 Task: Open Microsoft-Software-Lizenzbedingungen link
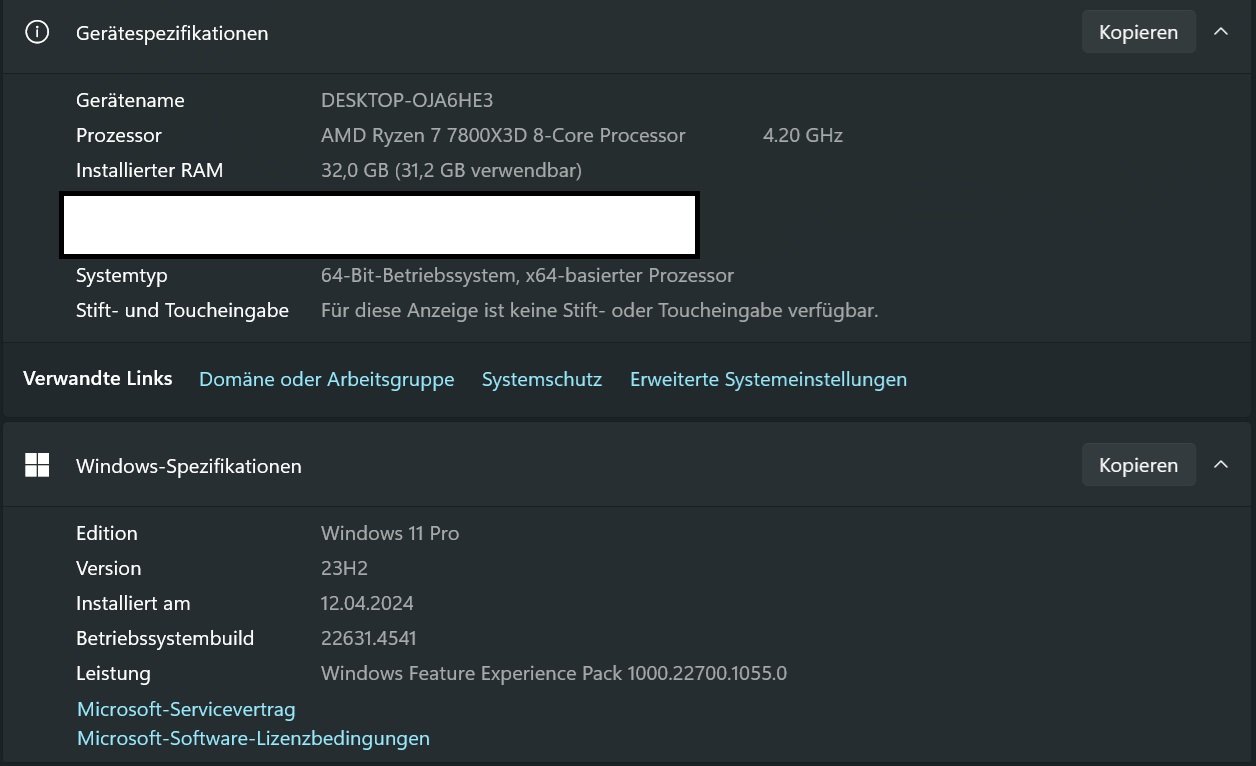253,738
